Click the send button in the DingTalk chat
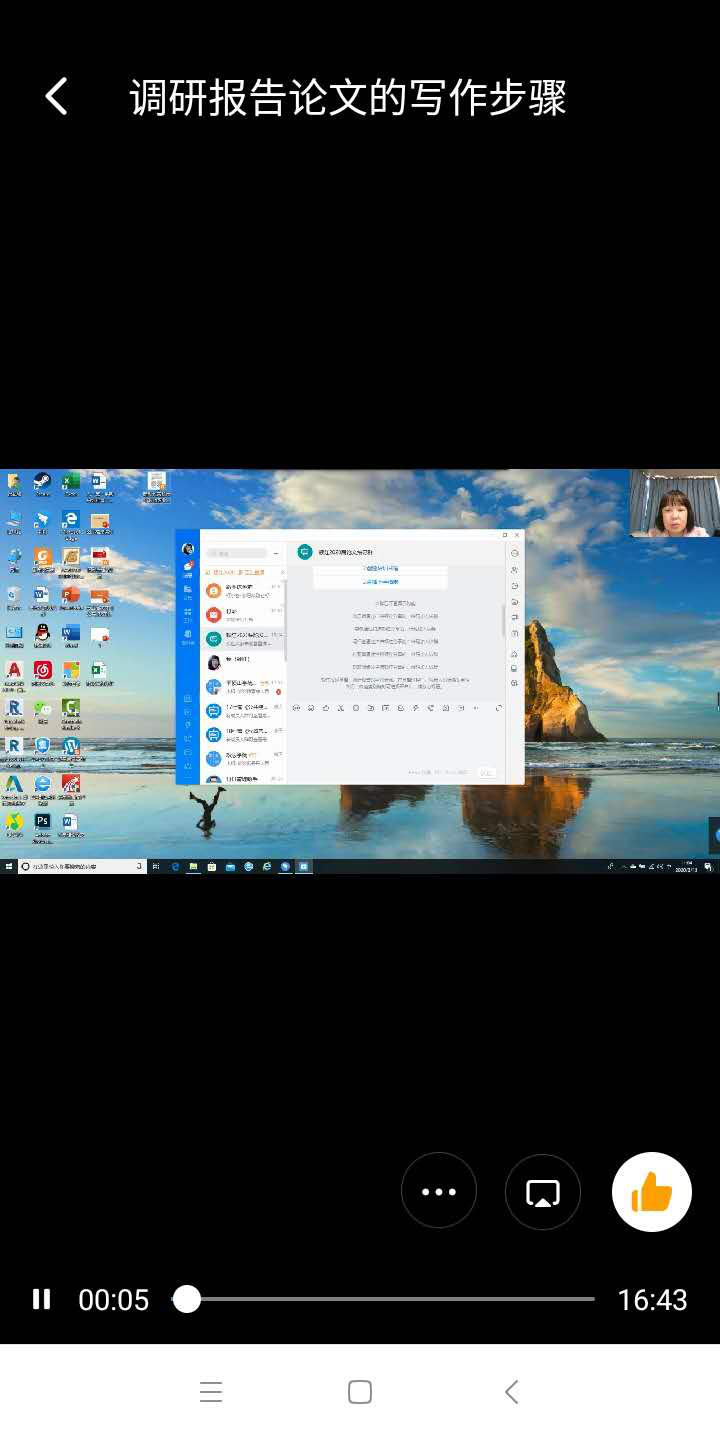The width and height of the screenshot is (720, 1440). point(486,773)
